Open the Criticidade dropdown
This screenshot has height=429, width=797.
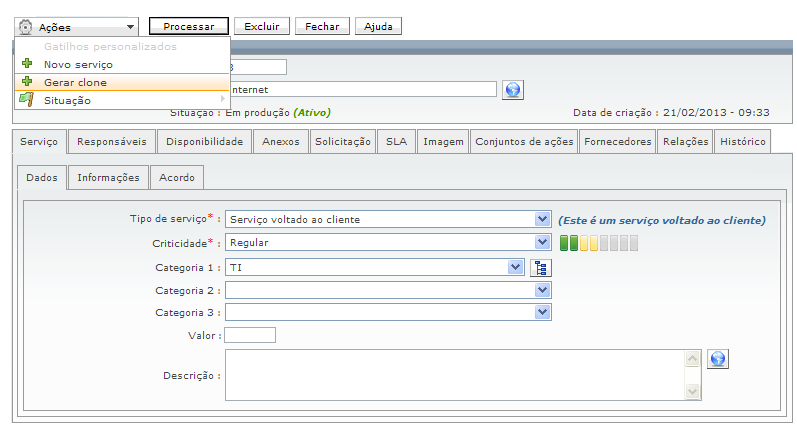(x=542, y=242)
